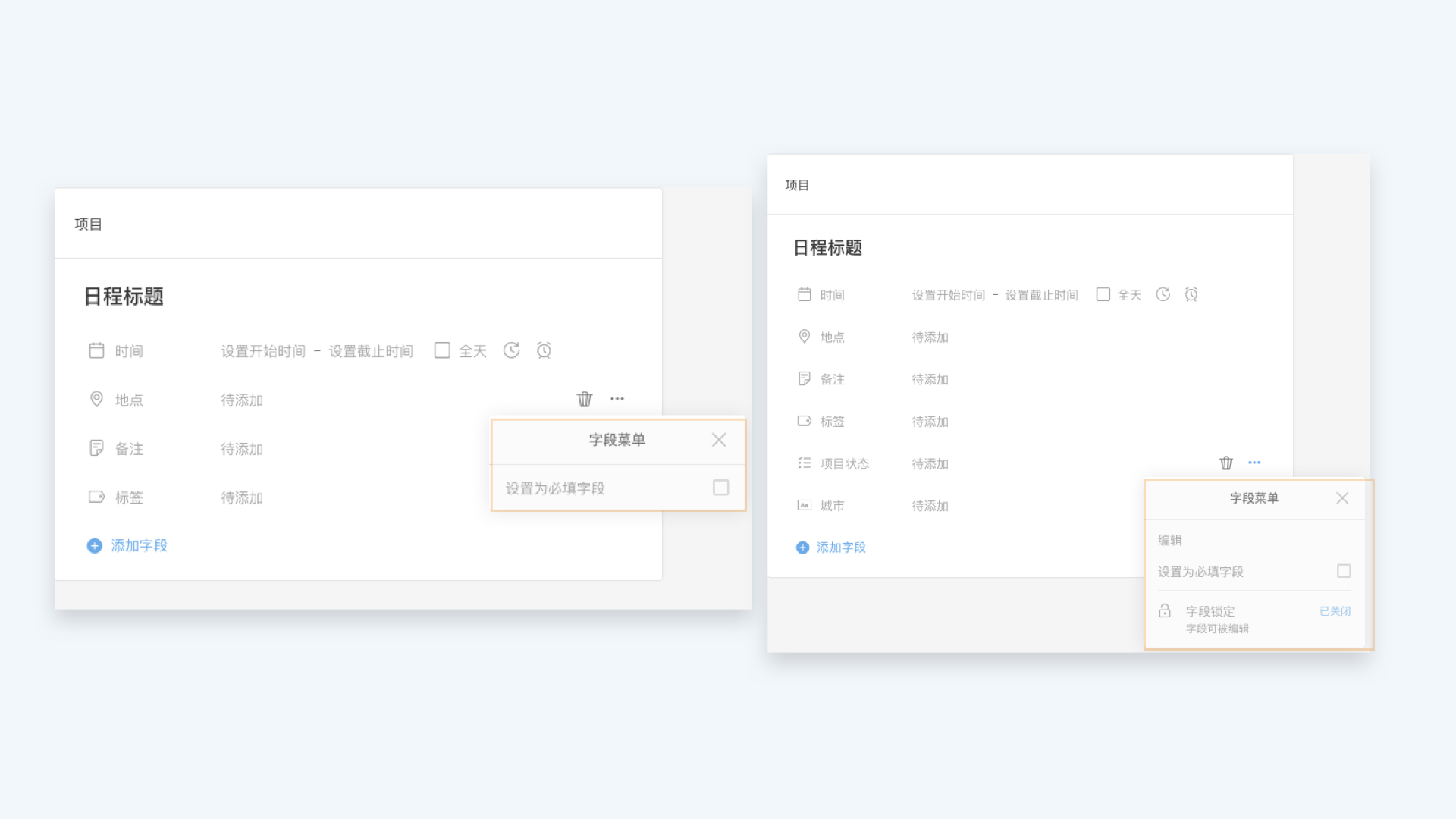Click the alarm reminder icon in right panel

click(1191, 294)
